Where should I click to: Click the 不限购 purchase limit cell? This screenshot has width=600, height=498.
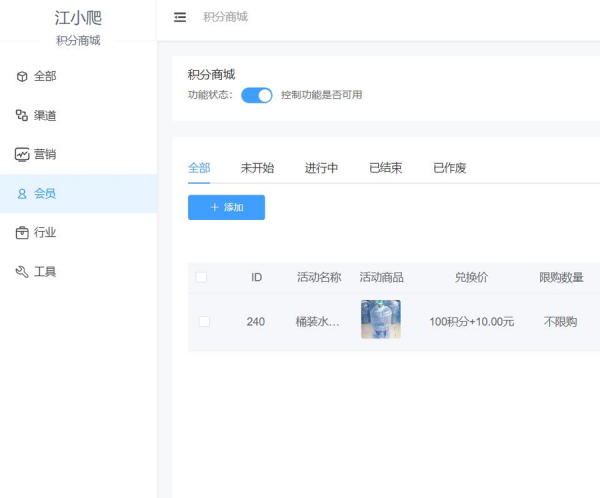[561, 322]
